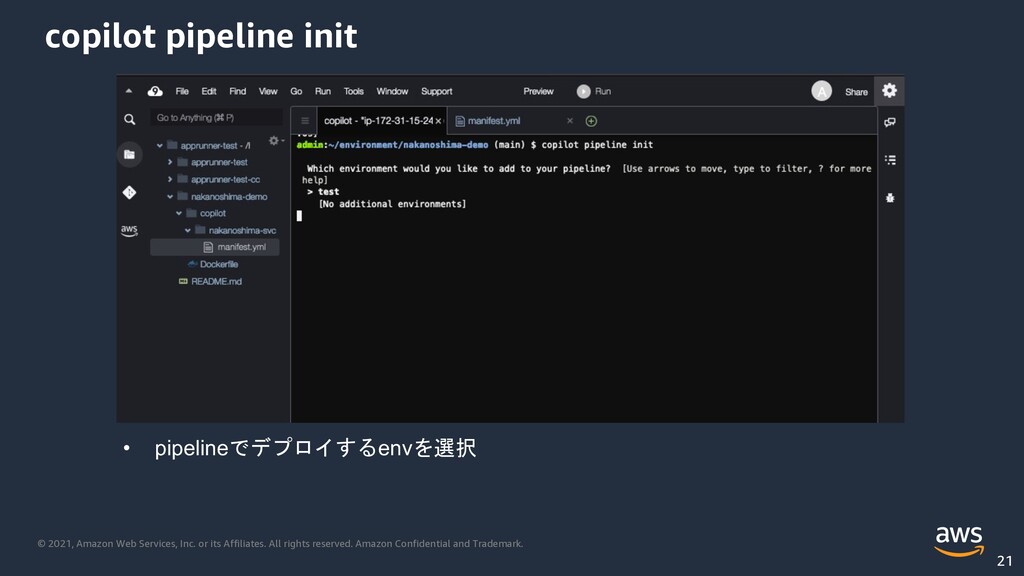Image resolution: width=1024 pixels, height=576 pixels.
Task: Open the Support menu
Action: [437, 91]
